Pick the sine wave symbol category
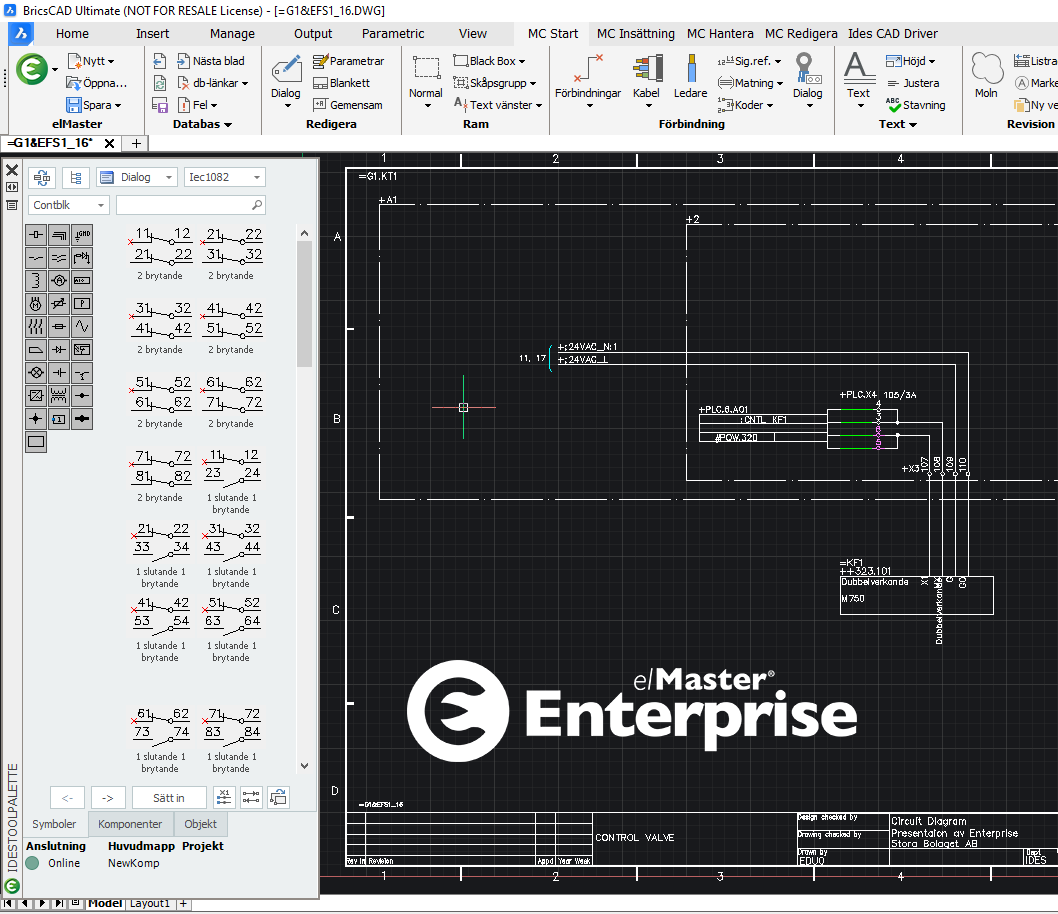 tap(82, 327)
